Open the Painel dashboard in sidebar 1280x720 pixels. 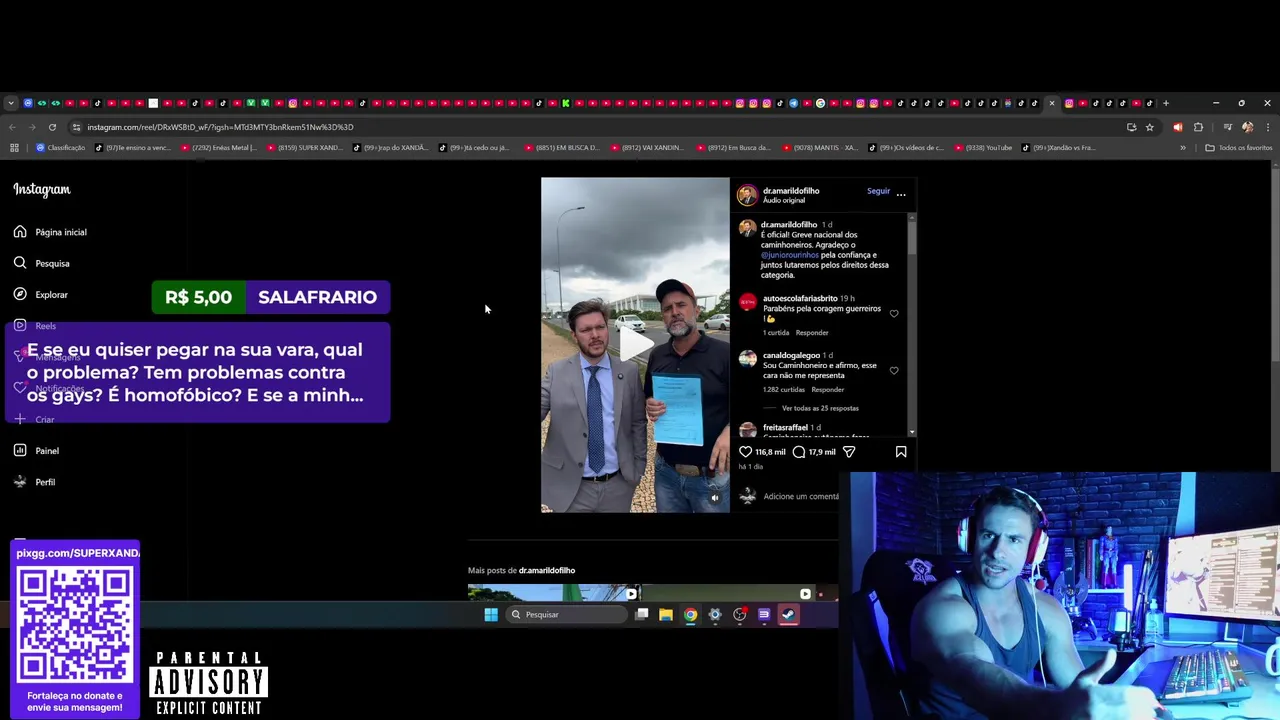click(37, 451)
